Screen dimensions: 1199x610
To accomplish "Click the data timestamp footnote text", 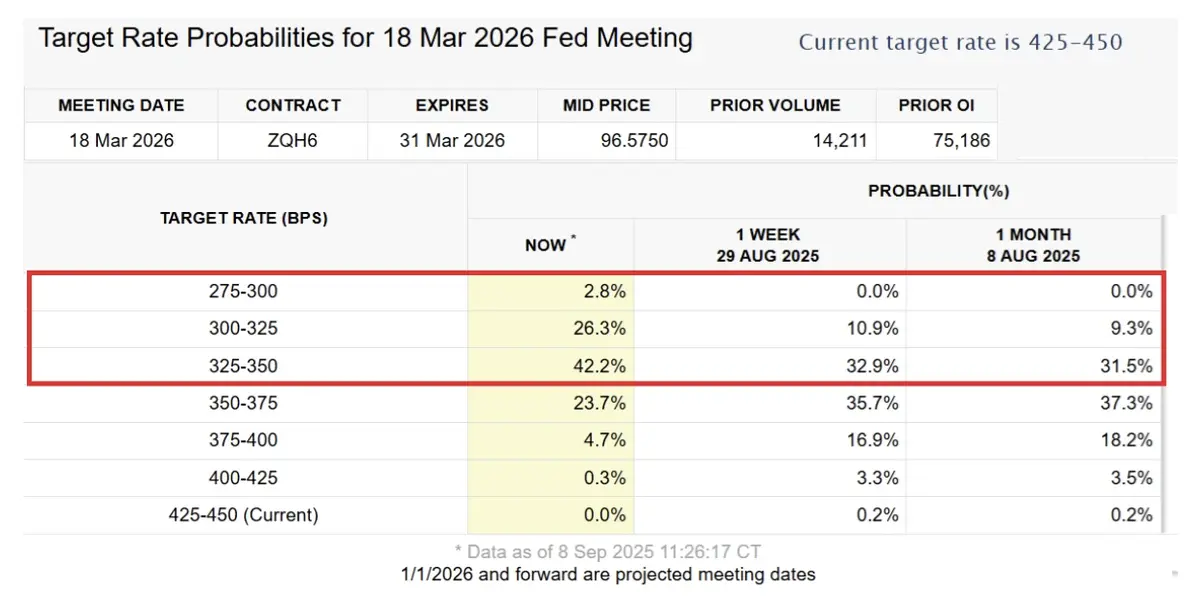I will (608, 552).
